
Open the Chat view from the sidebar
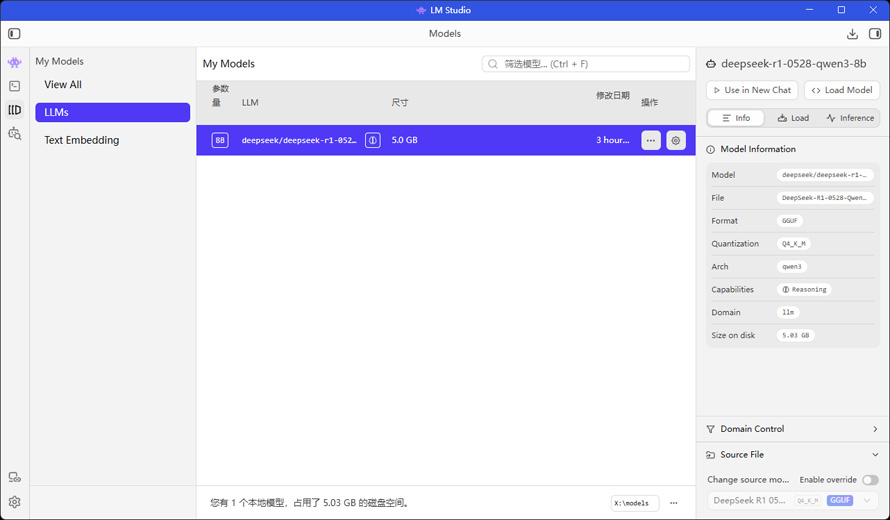14,62
